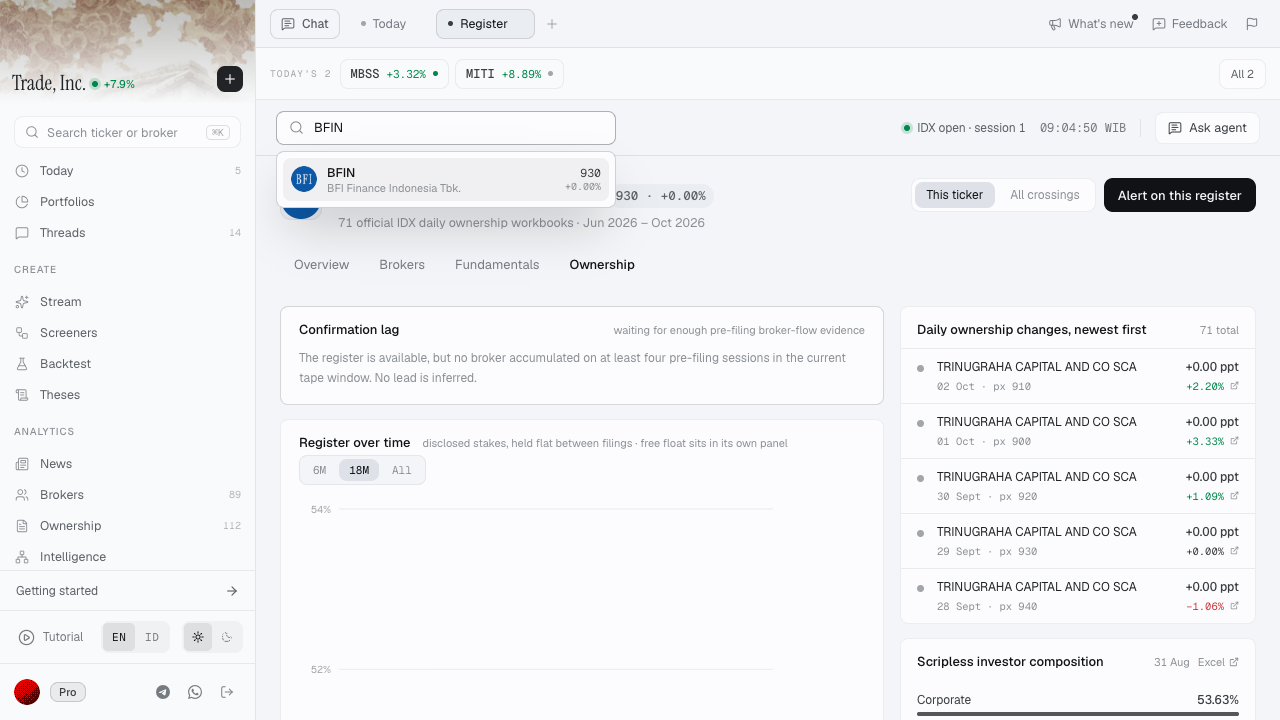Set chart range to All
This screenshot has height=720, width=1280.
tap(402, 470)
